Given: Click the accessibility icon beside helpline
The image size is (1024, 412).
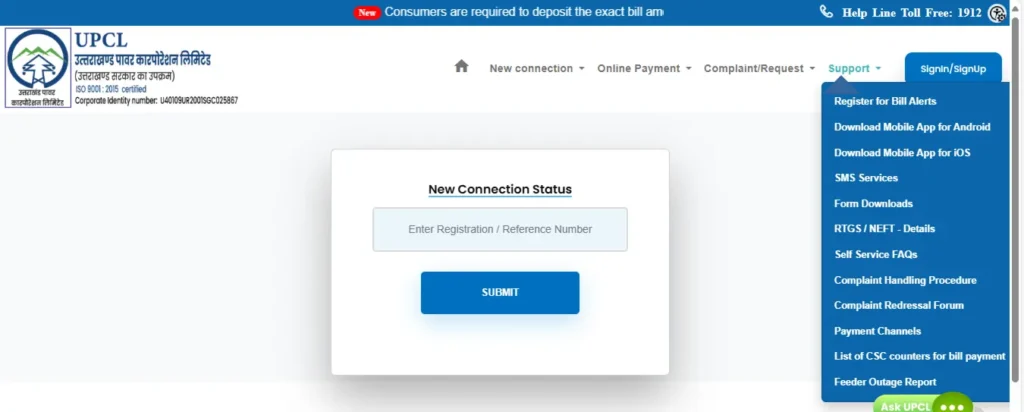Looking at the screenshot, I should [x=997, y=13].
